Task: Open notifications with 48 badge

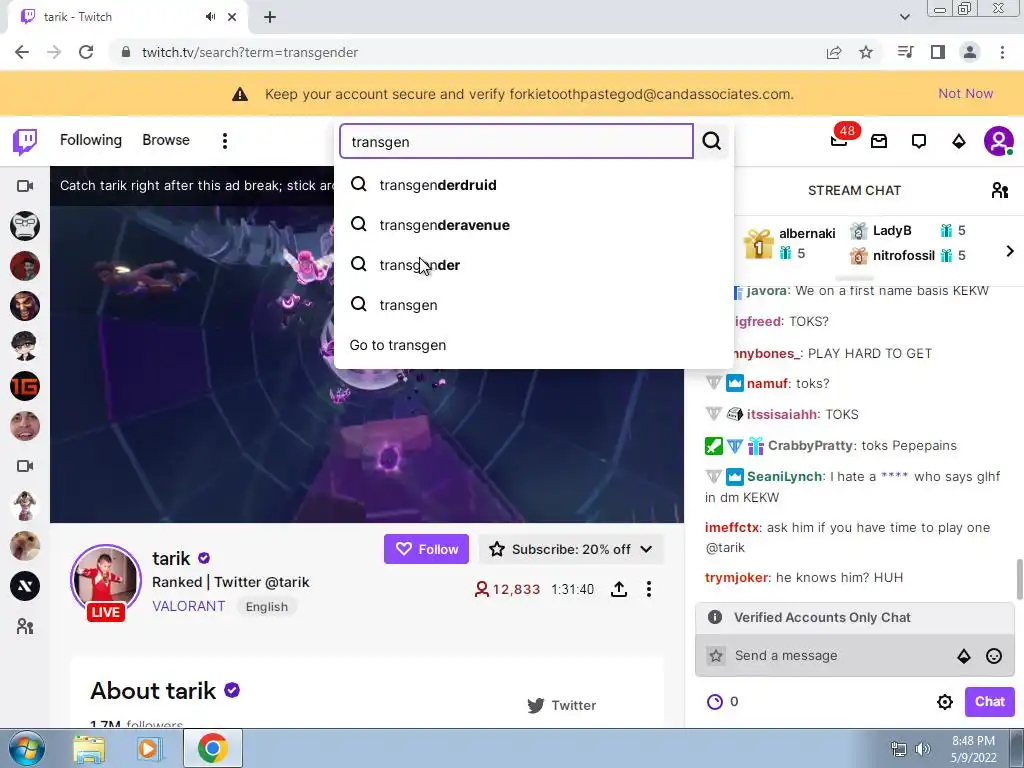Action: [839, 140]
